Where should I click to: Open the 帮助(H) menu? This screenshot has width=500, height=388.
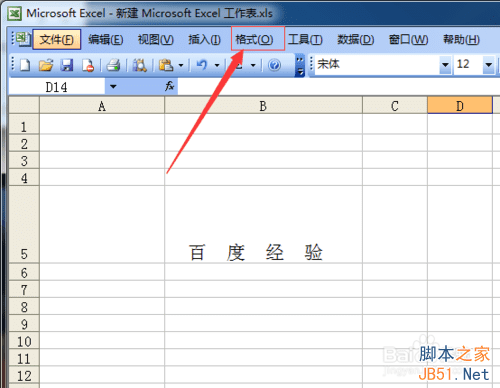(461, 39)
